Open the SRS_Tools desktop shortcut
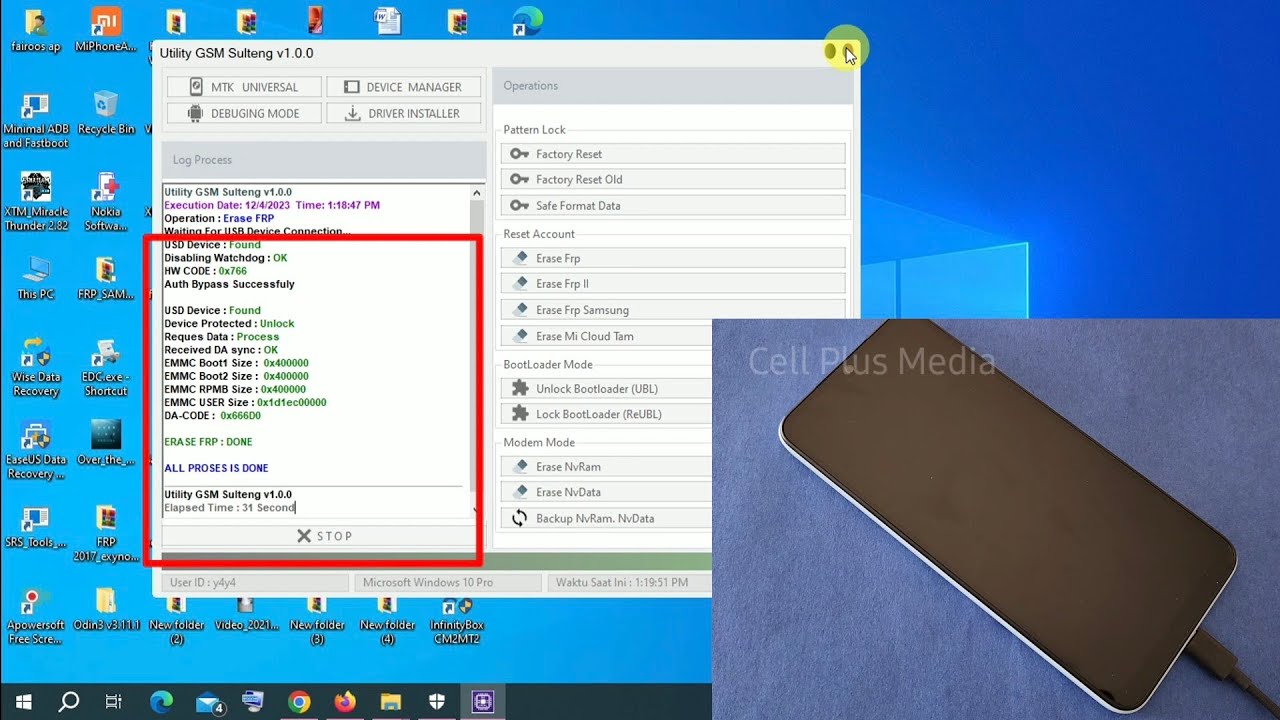 pyautogui.click(x=36, y=527)
